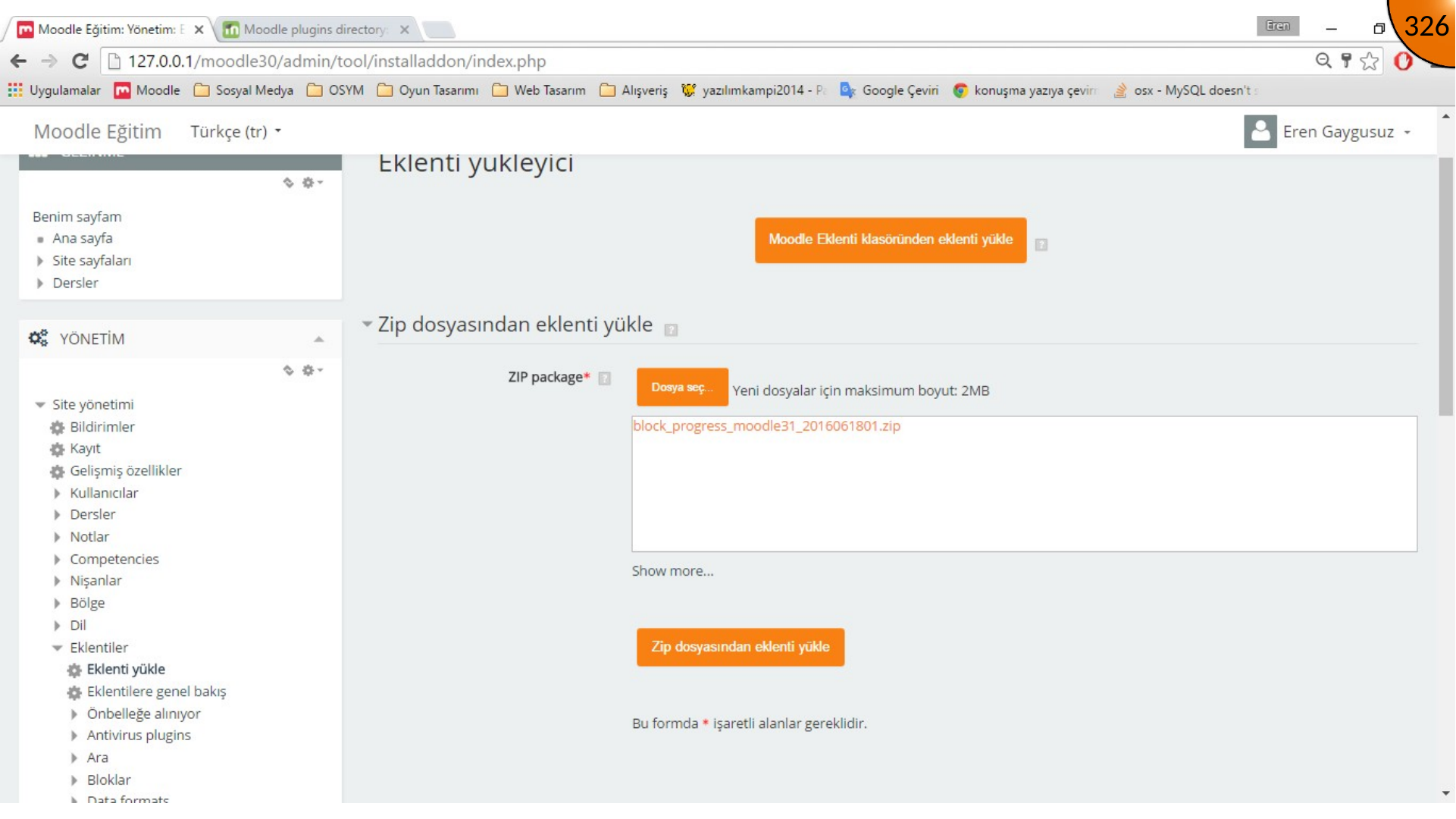
Task: Collapse the Zip dosyasından eklenti yükle section
Action: (368, 325)
